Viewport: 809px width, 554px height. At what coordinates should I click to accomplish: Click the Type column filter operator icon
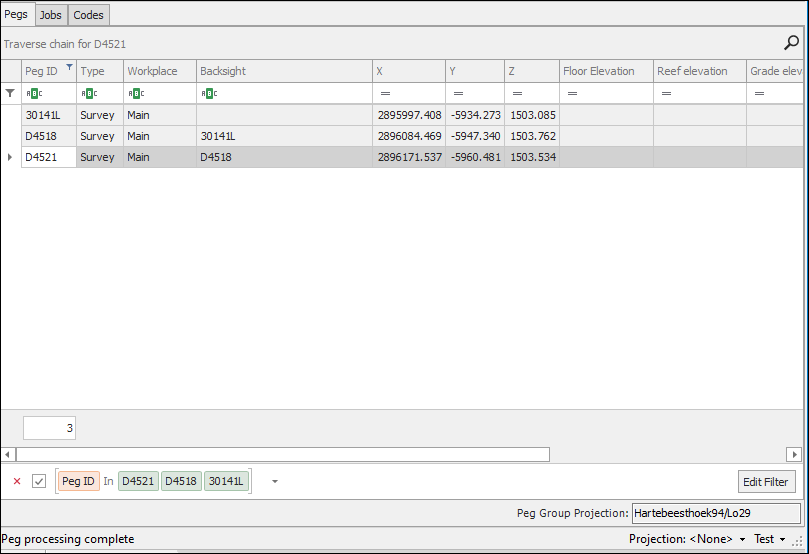pos(88,93)
